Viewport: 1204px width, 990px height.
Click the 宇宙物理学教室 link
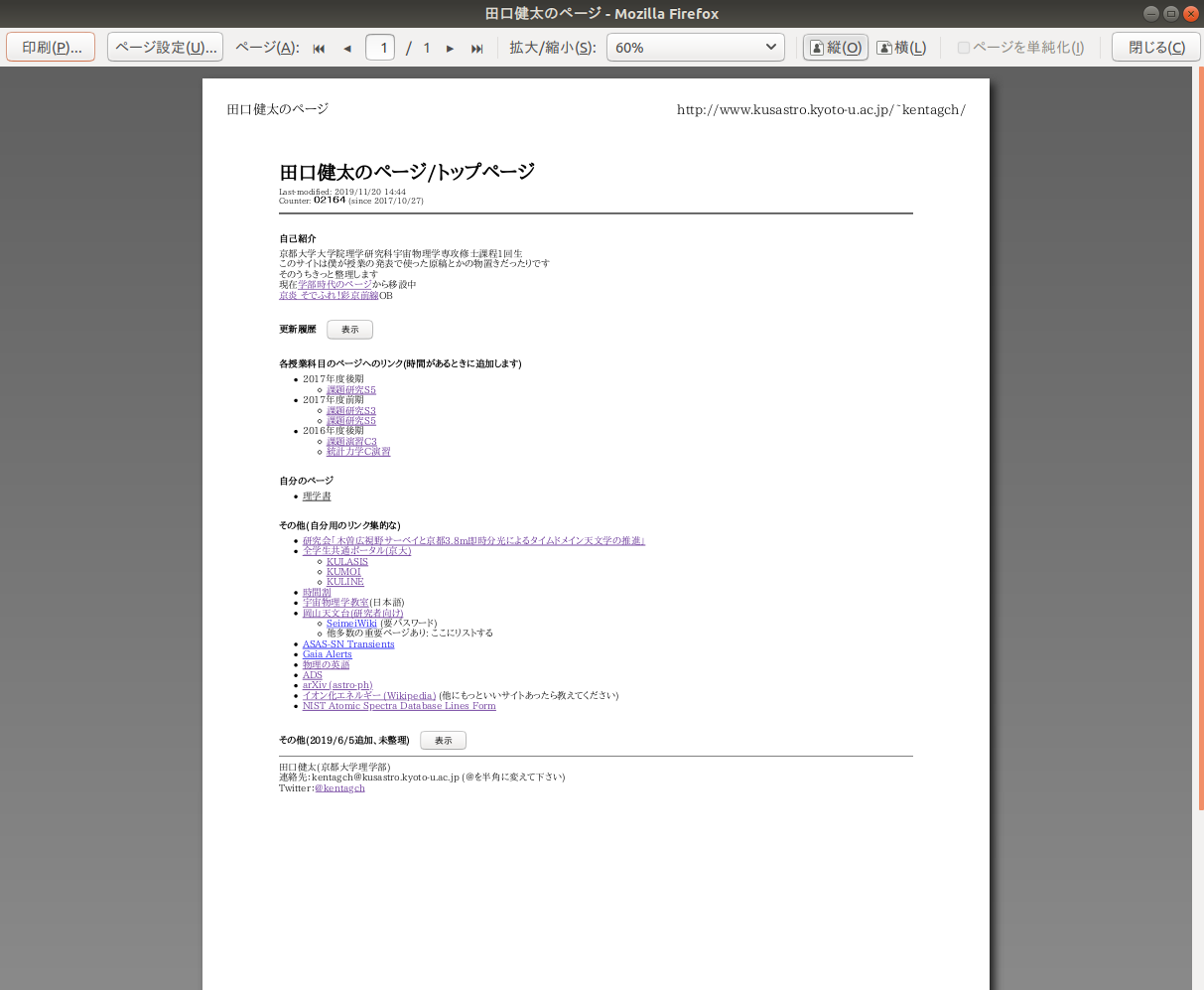tap(335, 603)
